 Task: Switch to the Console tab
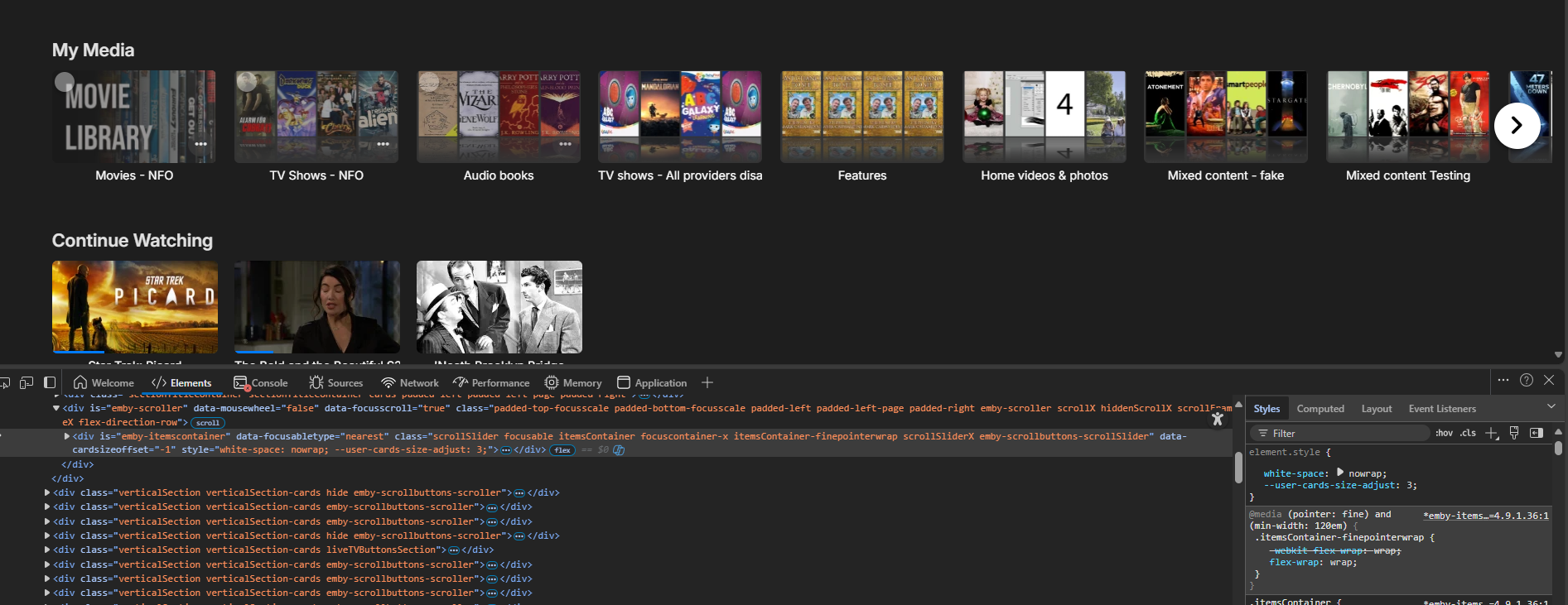click(261, 383)
